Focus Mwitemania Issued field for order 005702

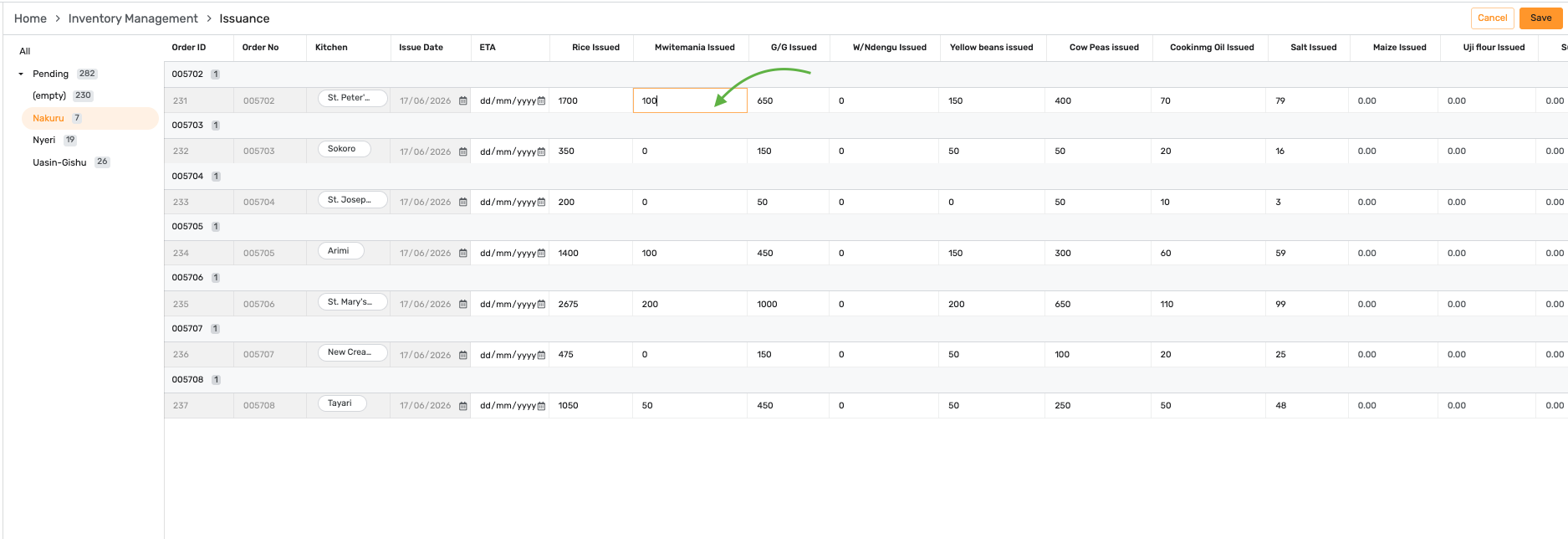click(690, 100)
